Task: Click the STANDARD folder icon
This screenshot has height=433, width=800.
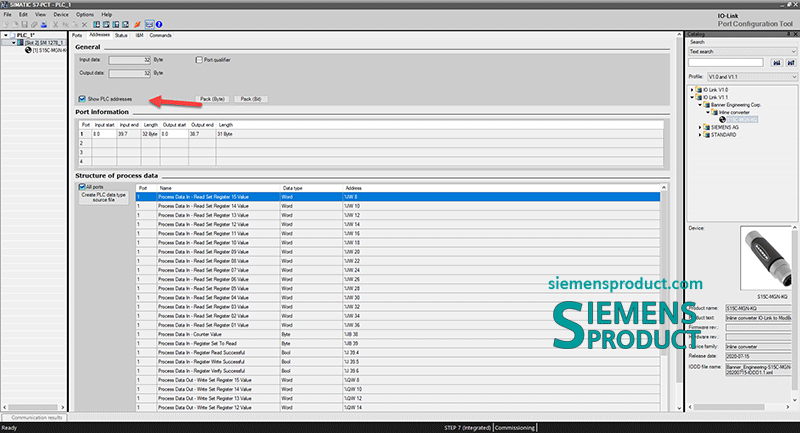Action: 707,135
